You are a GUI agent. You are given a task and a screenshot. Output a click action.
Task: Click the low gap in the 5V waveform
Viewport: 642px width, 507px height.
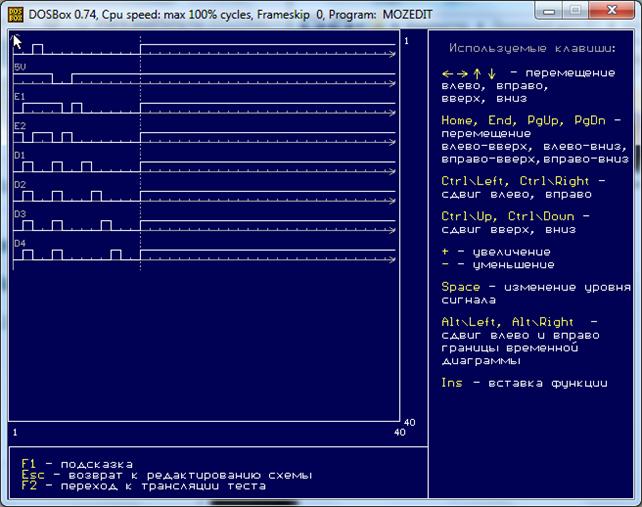pyautogui.click(x=62, y=79)
